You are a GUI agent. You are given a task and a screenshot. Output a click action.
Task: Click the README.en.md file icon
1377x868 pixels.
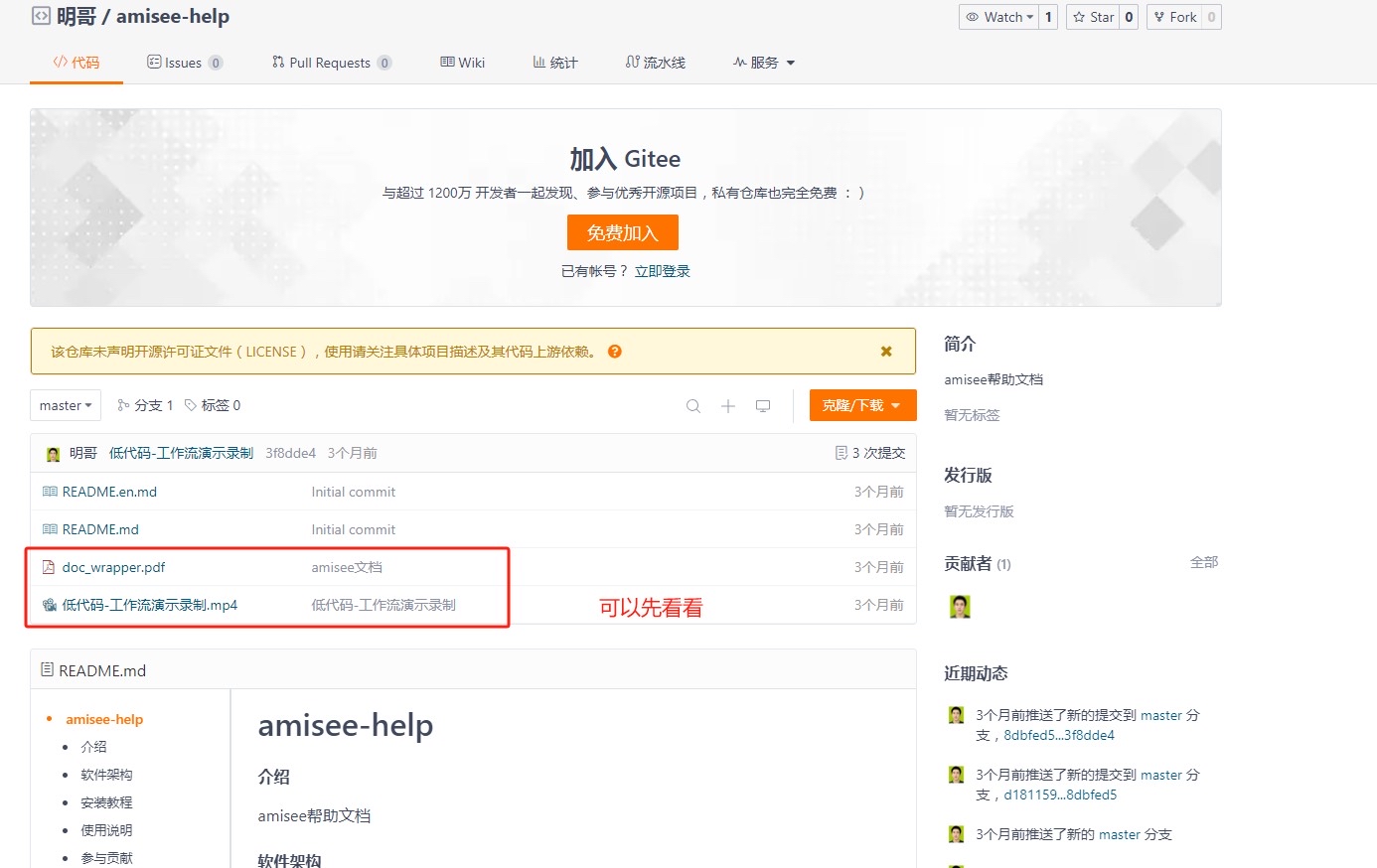tap(50, 492)
